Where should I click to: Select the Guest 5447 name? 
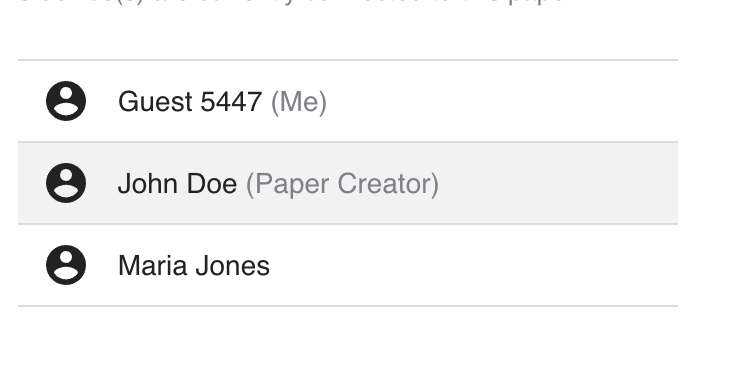click(190, 101)
